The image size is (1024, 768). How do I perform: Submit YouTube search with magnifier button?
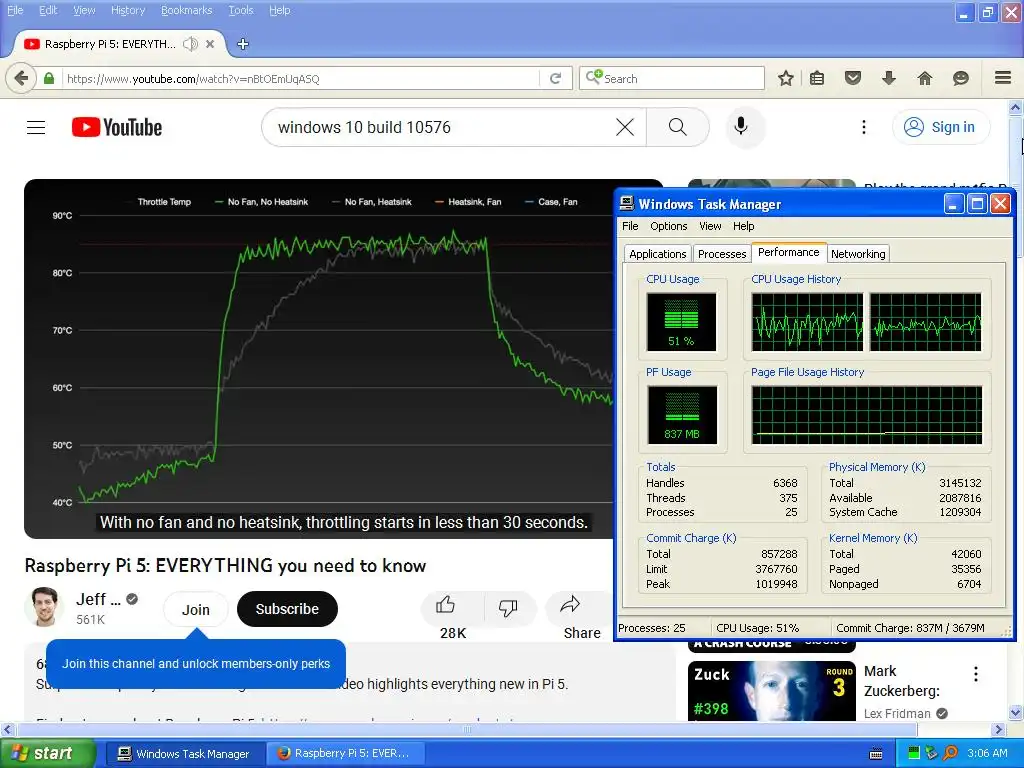click(678, 127)
